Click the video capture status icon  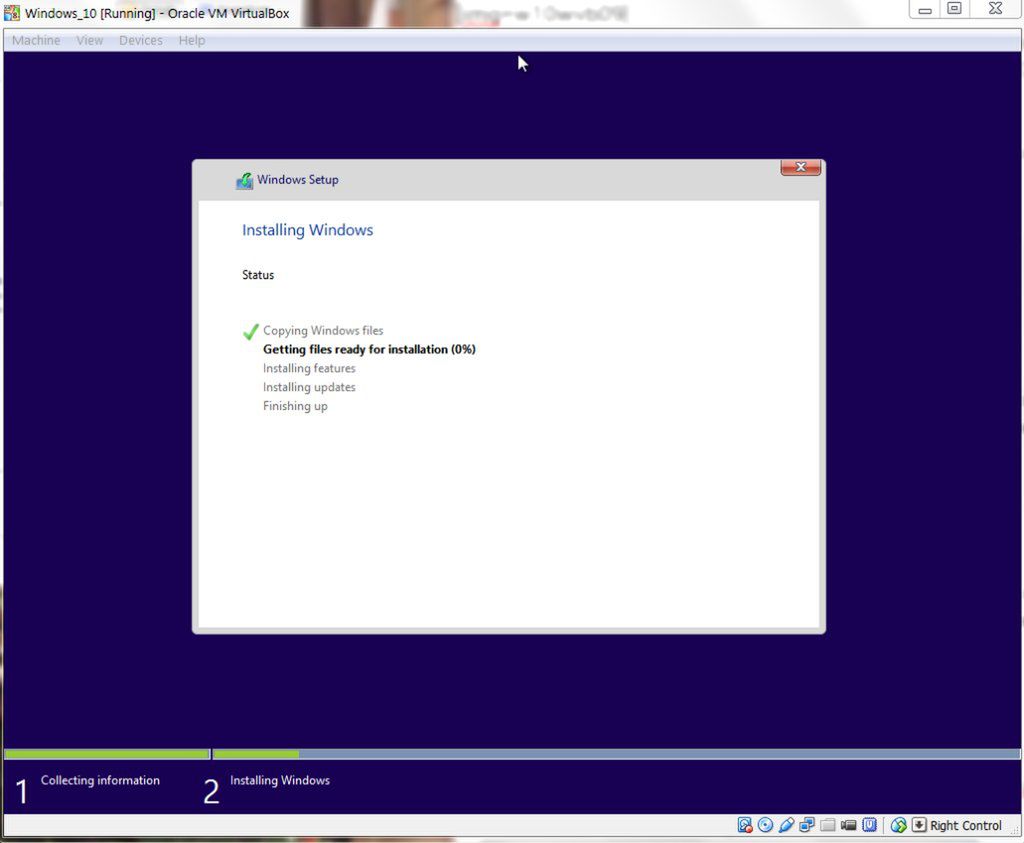tap(848, 825)
